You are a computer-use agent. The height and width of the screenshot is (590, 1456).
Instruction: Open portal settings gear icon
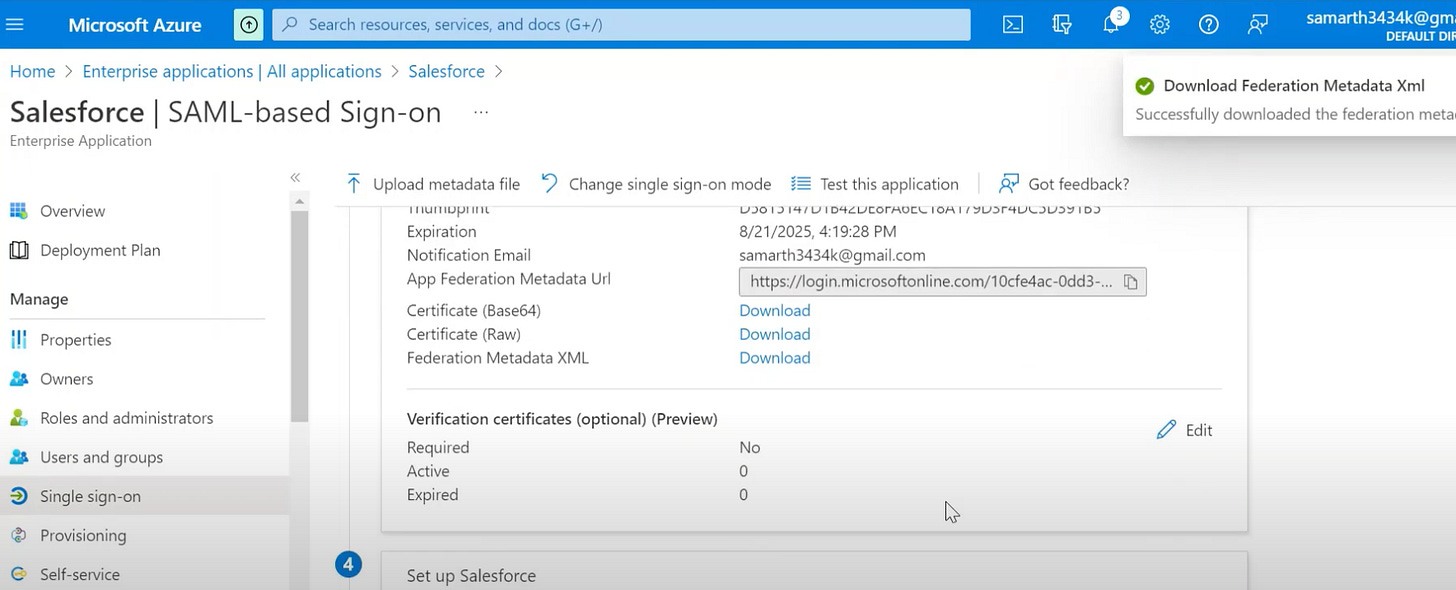coord(1160,25)
